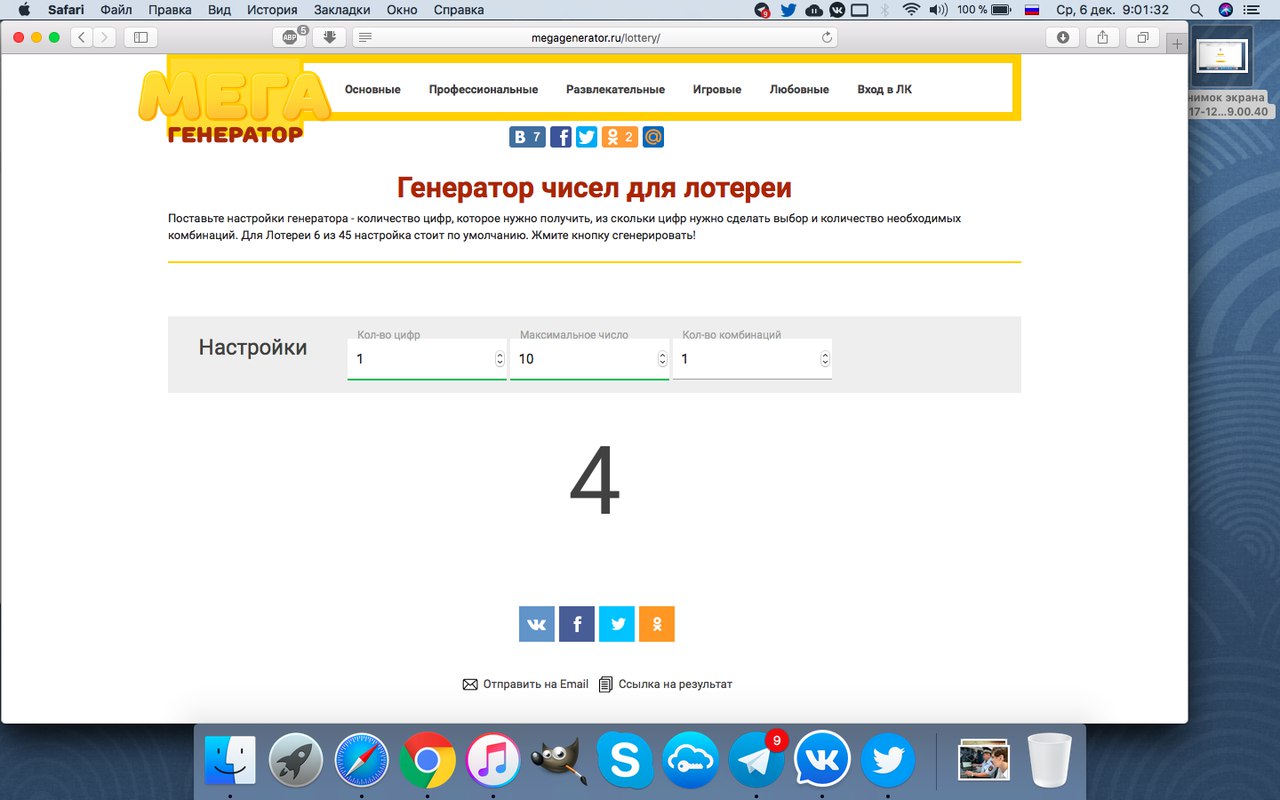This screenshot has width=1280, height=800.
Task: Click the Twitter share button below the result
Action: click(616, 624)
